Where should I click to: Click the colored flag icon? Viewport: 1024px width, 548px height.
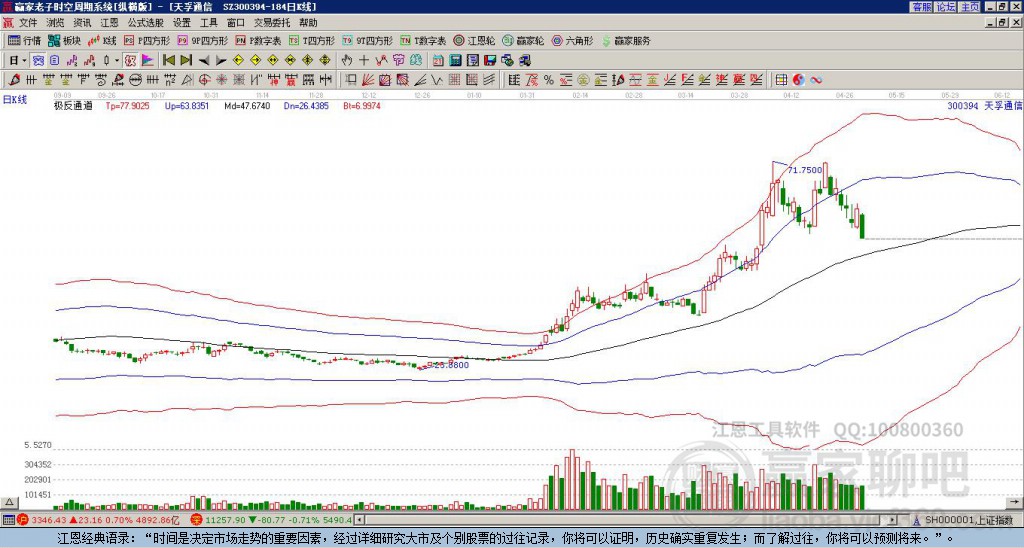[x=148, y=60]
